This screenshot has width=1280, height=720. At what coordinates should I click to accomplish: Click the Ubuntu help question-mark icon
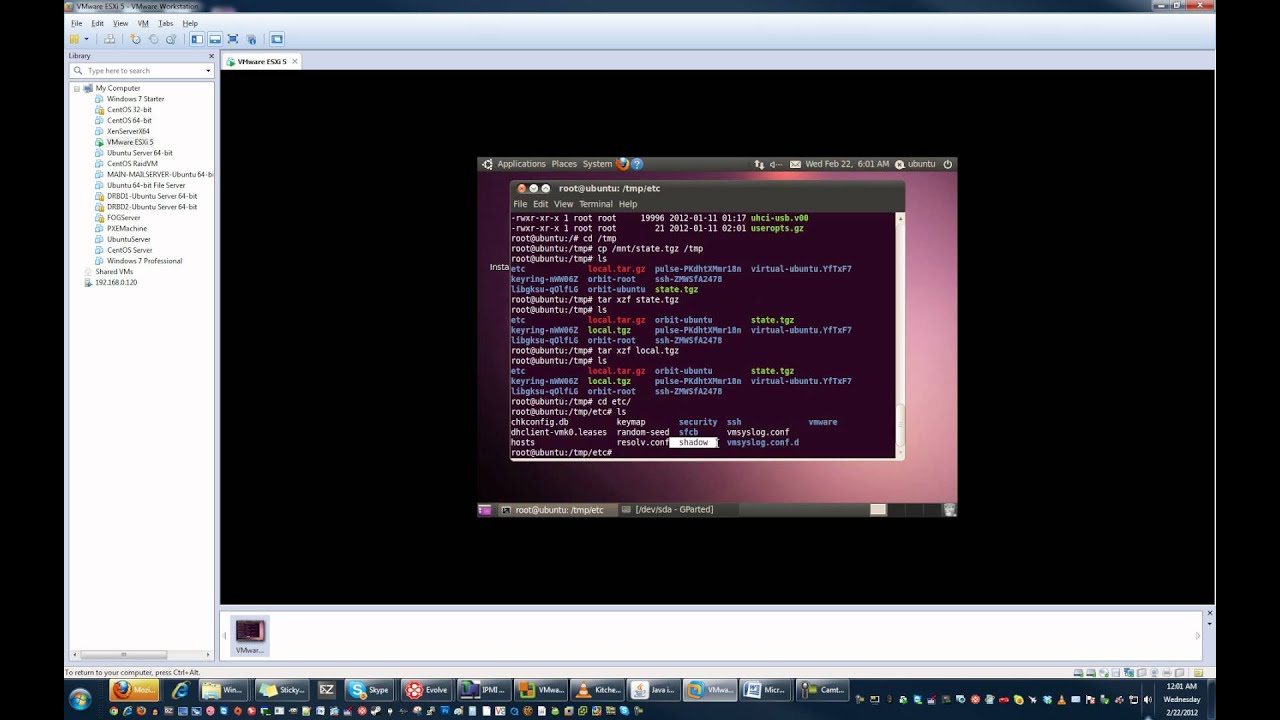coord(637,164)
